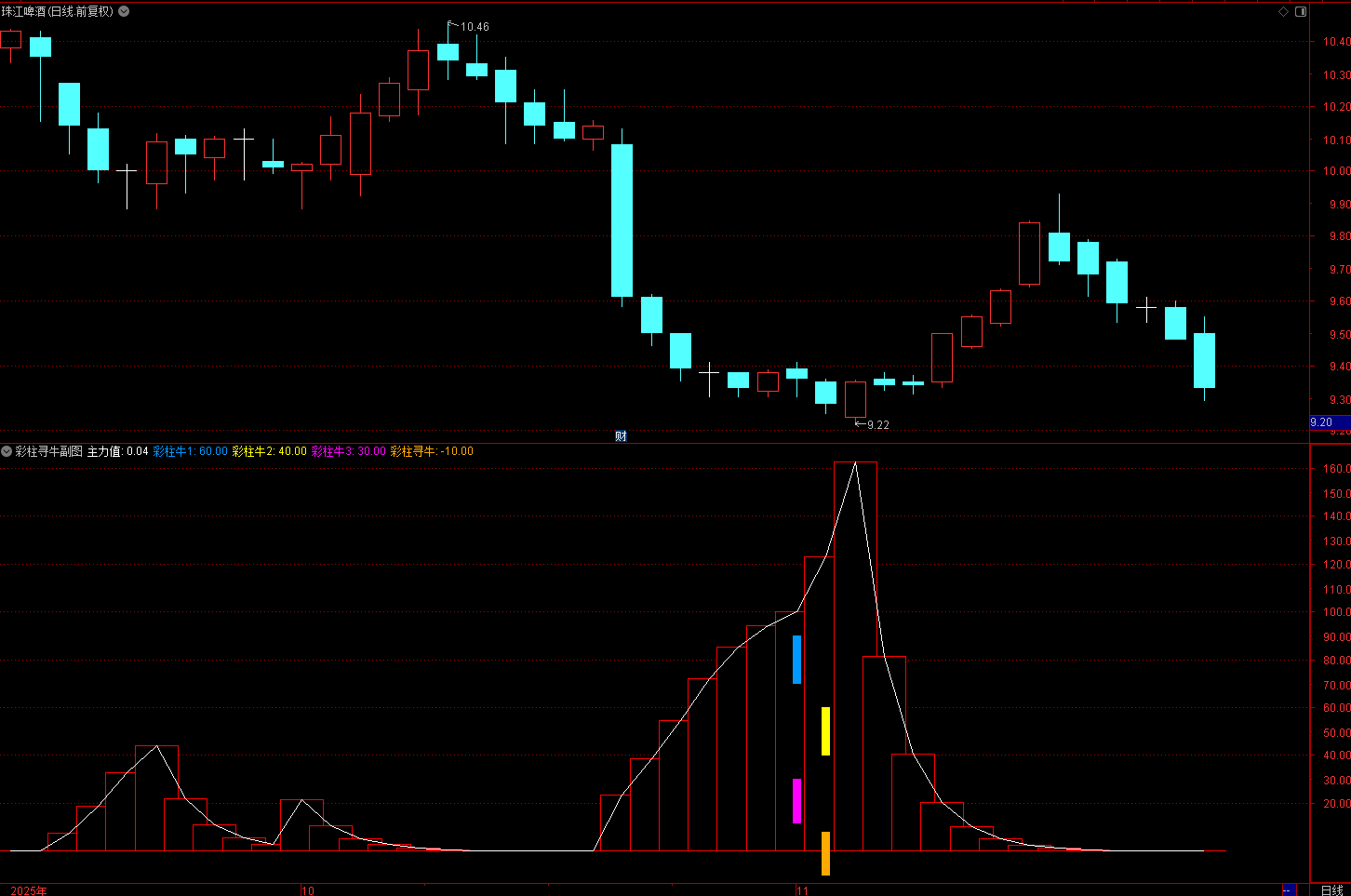Click the 10.40 price axis label
This screenshot has height=896, width=1351.
[x=1337, y=42]
